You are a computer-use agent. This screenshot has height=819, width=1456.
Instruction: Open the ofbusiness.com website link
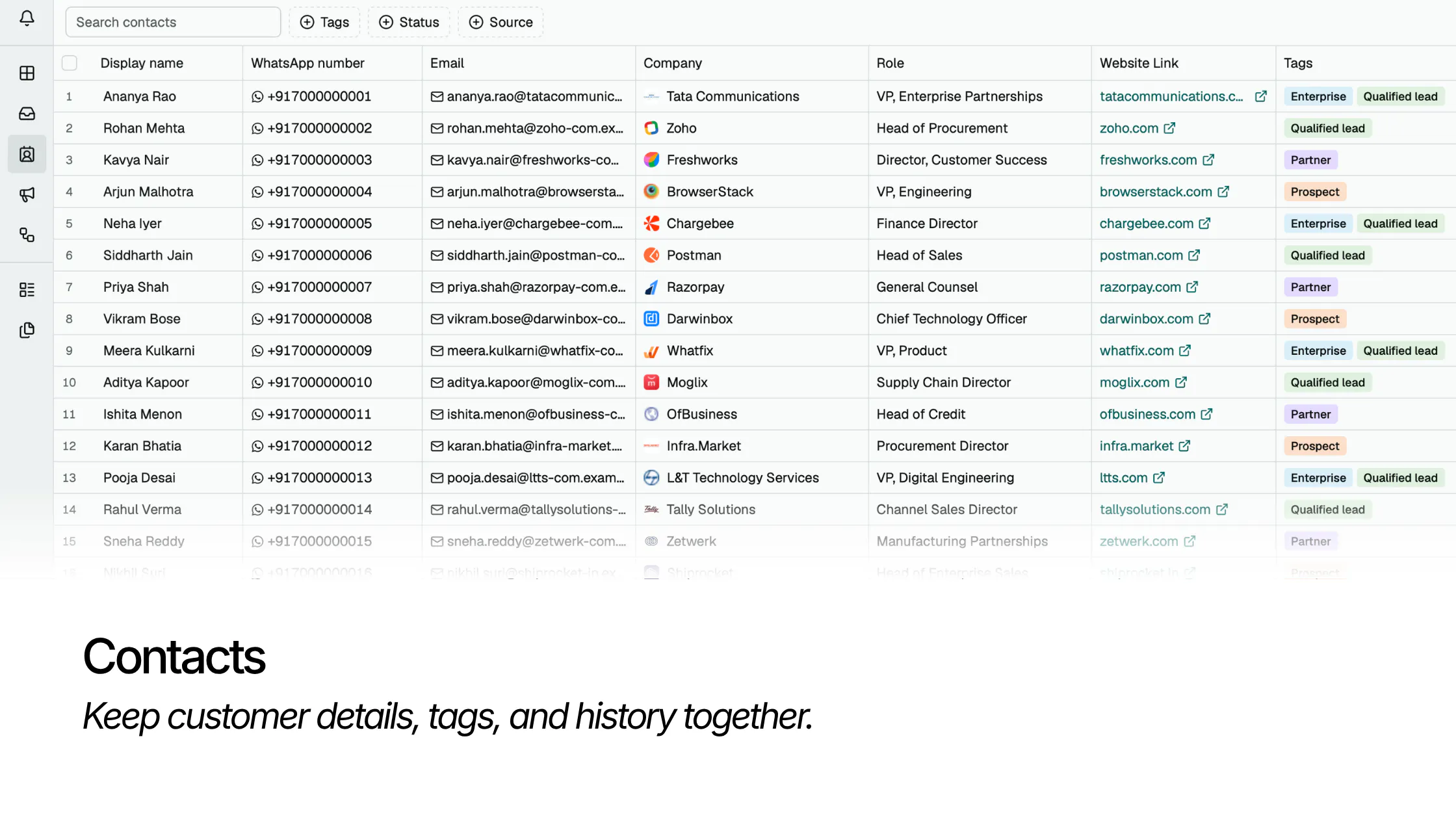pos(1147,415)
